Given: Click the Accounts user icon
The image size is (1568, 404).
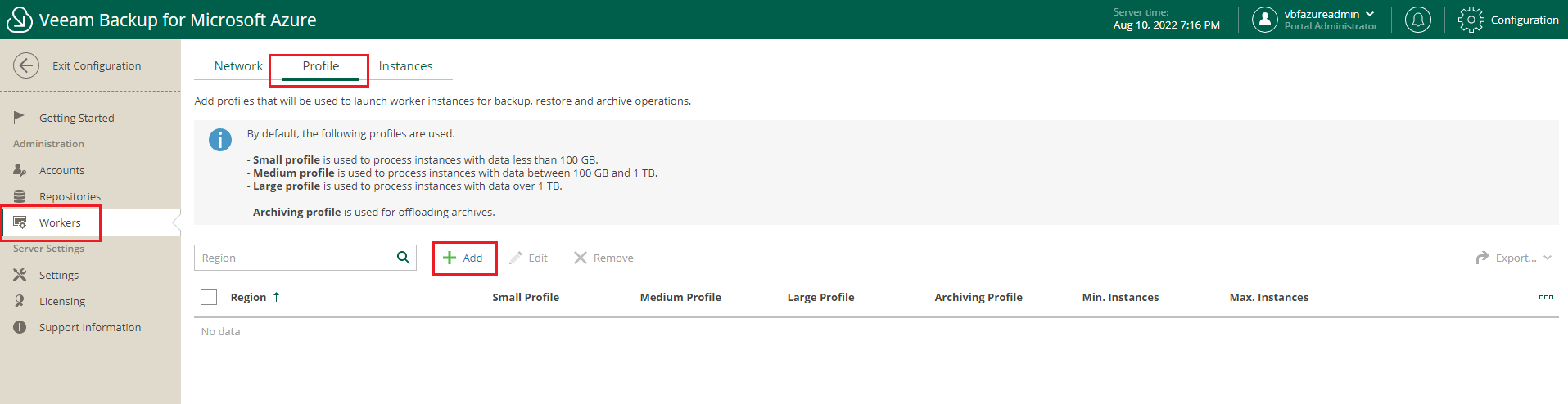Looking at the screenshot, I should pyautogui.click(x=20, y=170).
